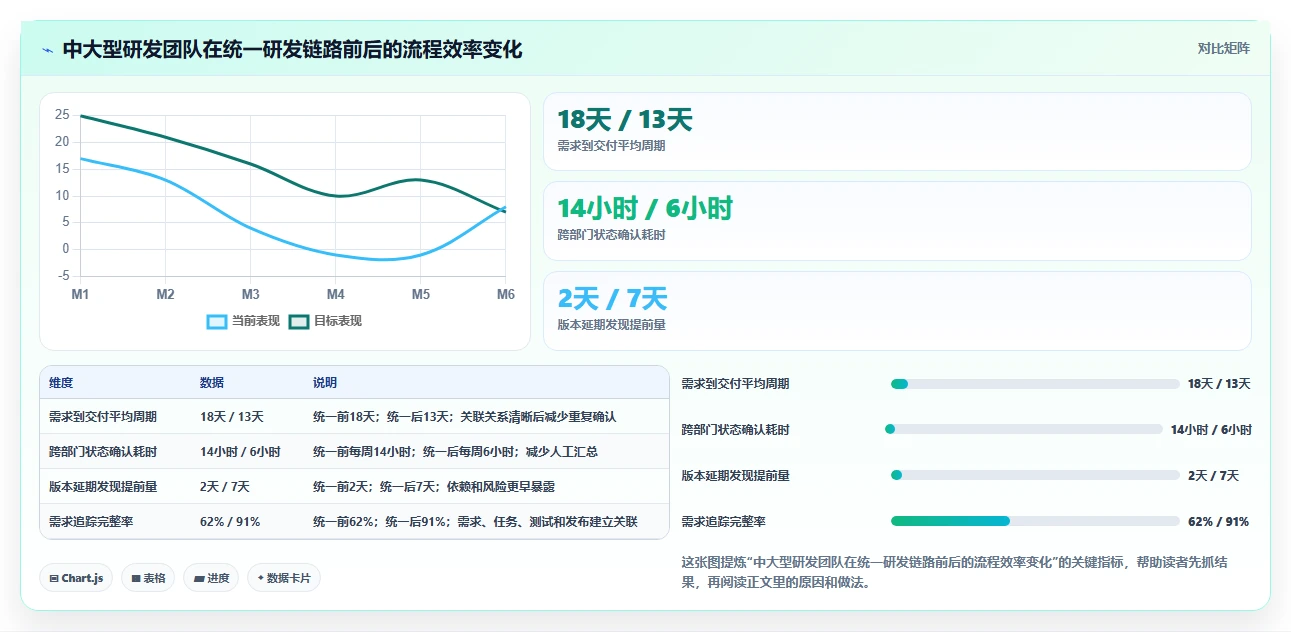Click the 版本延期发现提前量 progress bar
This screenshot has width=1291, height=632.
(x=1035, y=475)
